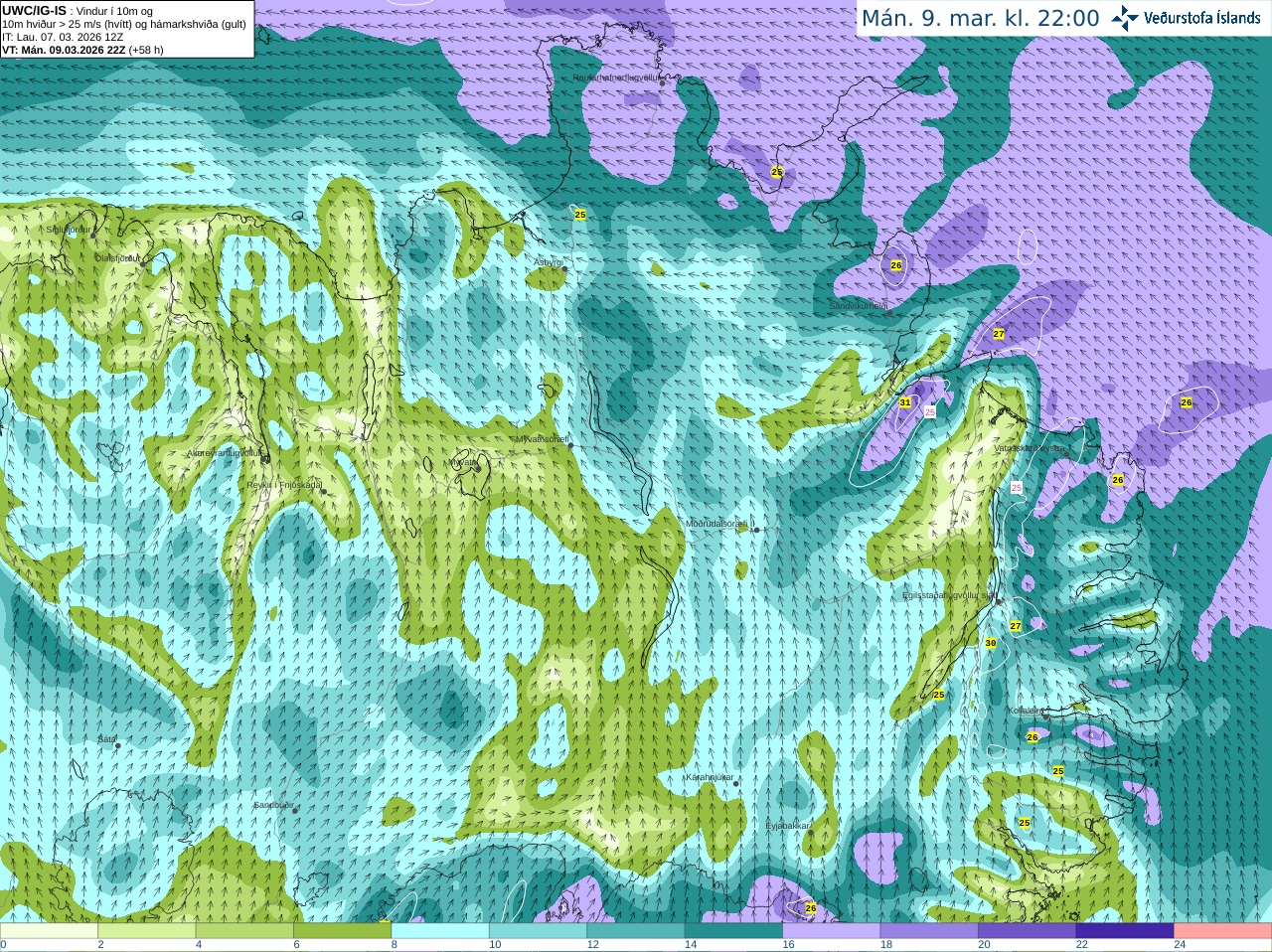Click the white 25 label beside the 31 marker
This screenshot has width=1272, height=952.
click(x=930, y=410)
